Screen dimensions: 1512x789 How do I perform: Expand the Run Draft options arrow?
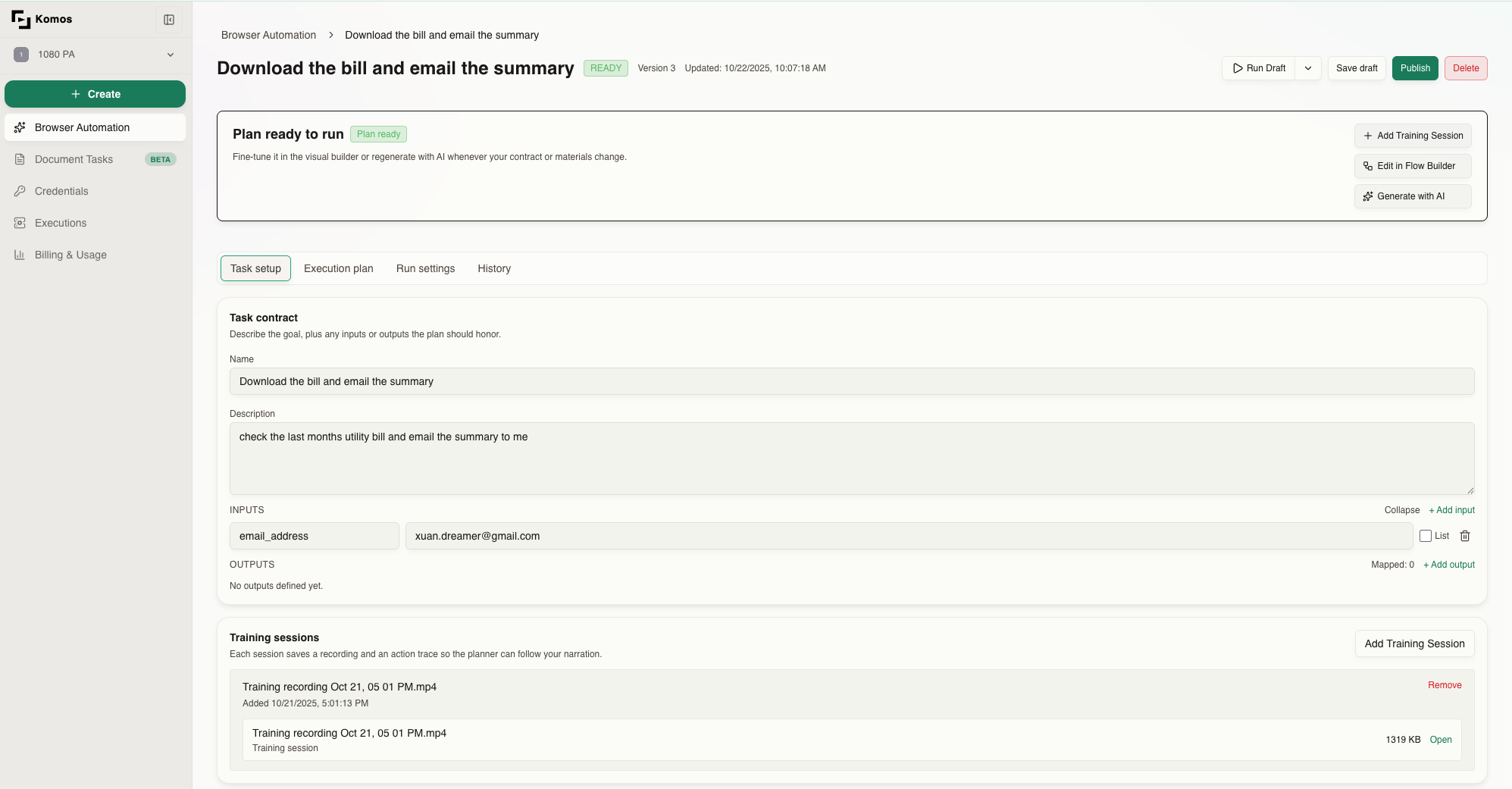click(1308, 68)
